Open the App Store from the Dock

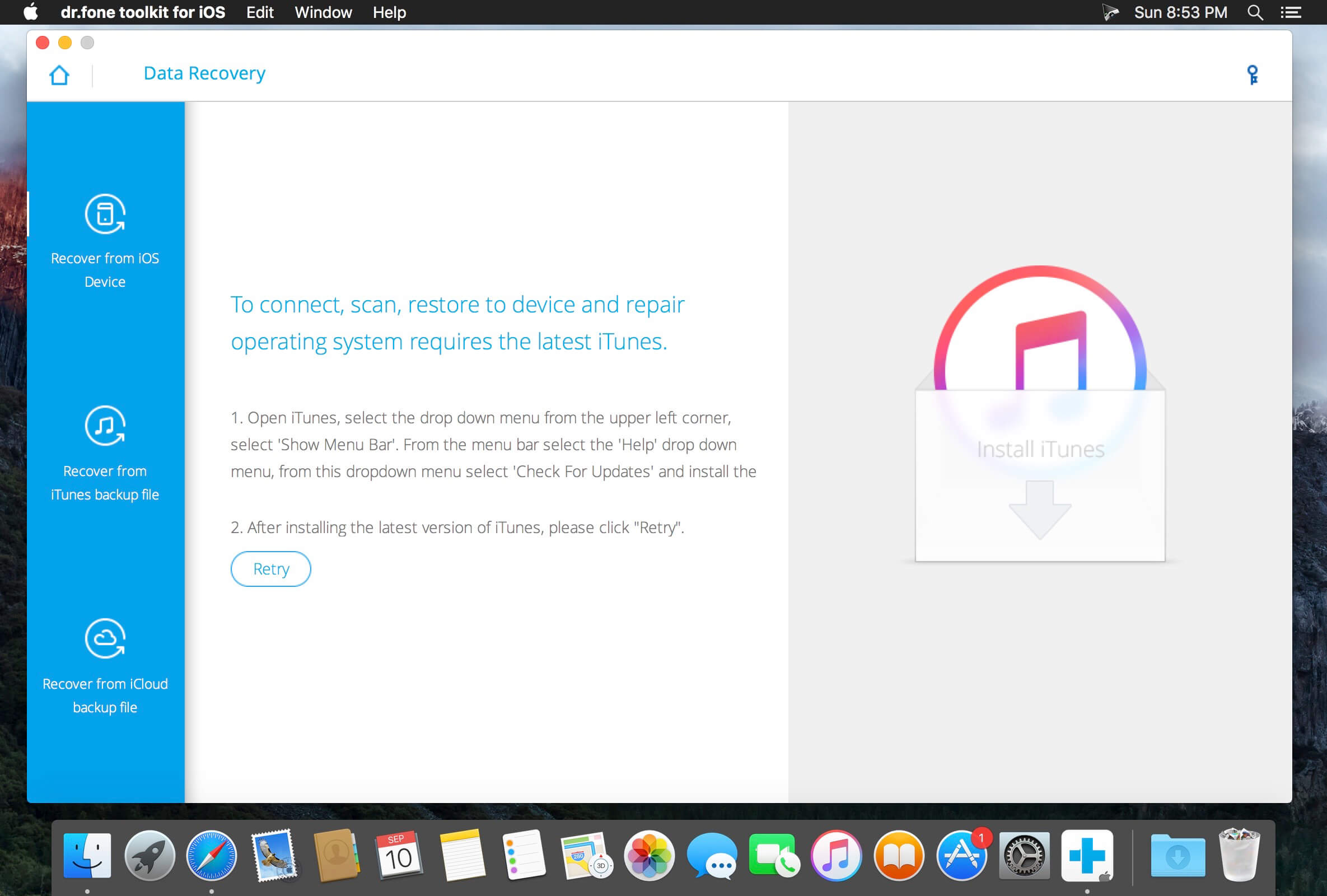pyautogui.click(x=962, y=856)
